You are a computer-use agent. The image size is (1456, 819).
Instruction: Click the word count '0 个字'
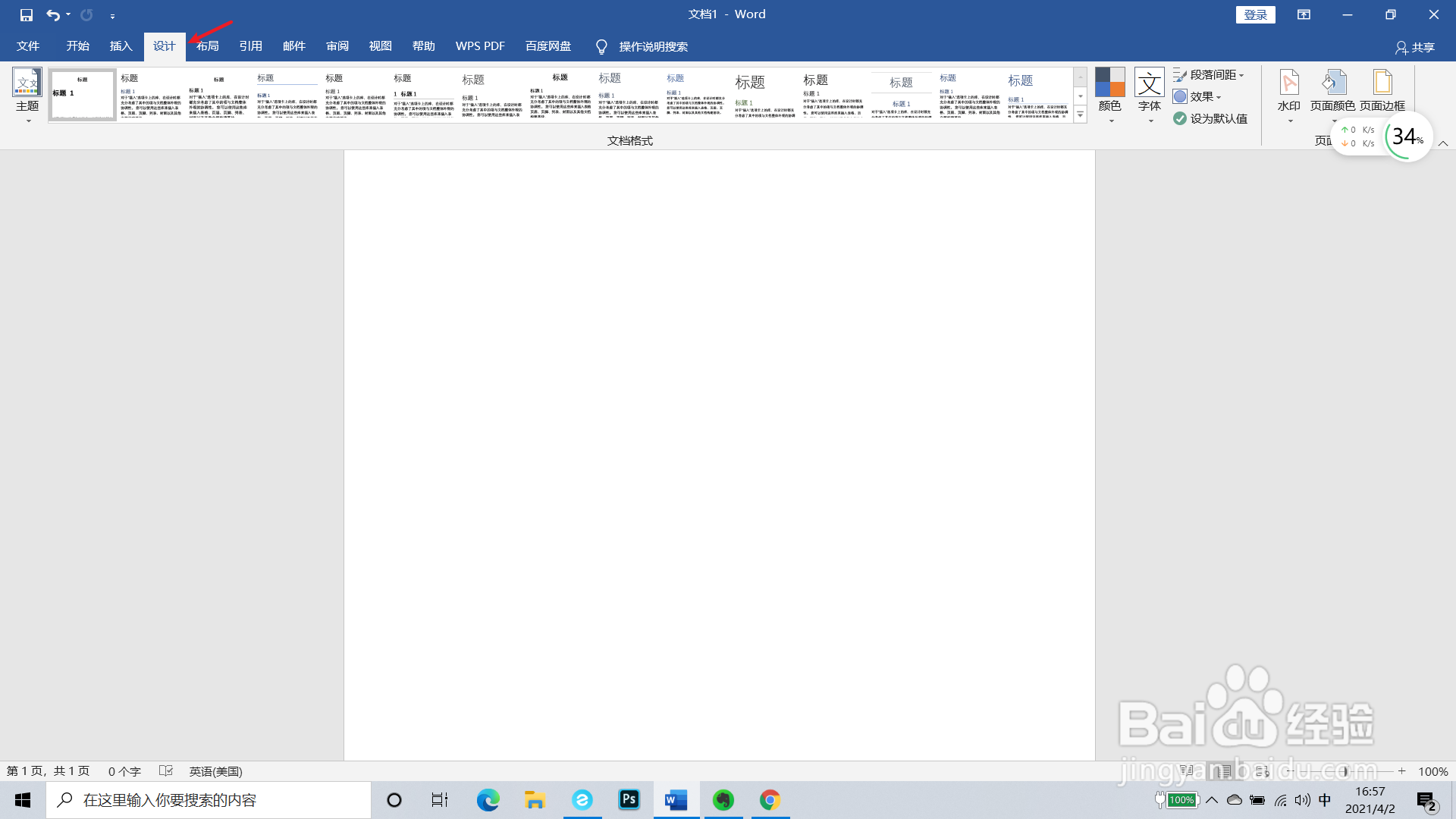coord(124,771)
